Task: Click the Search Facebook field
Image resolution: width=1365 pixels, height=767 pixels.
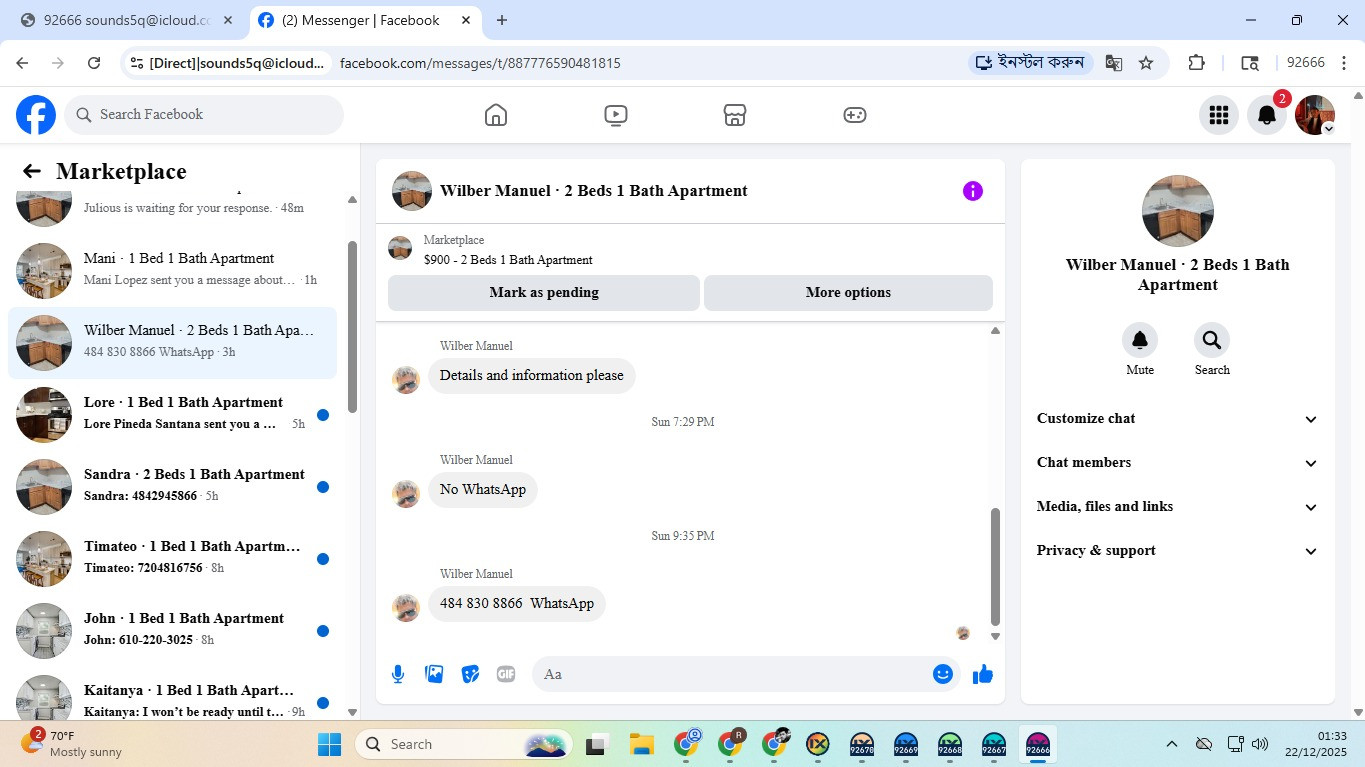Action: click(204, 115)
